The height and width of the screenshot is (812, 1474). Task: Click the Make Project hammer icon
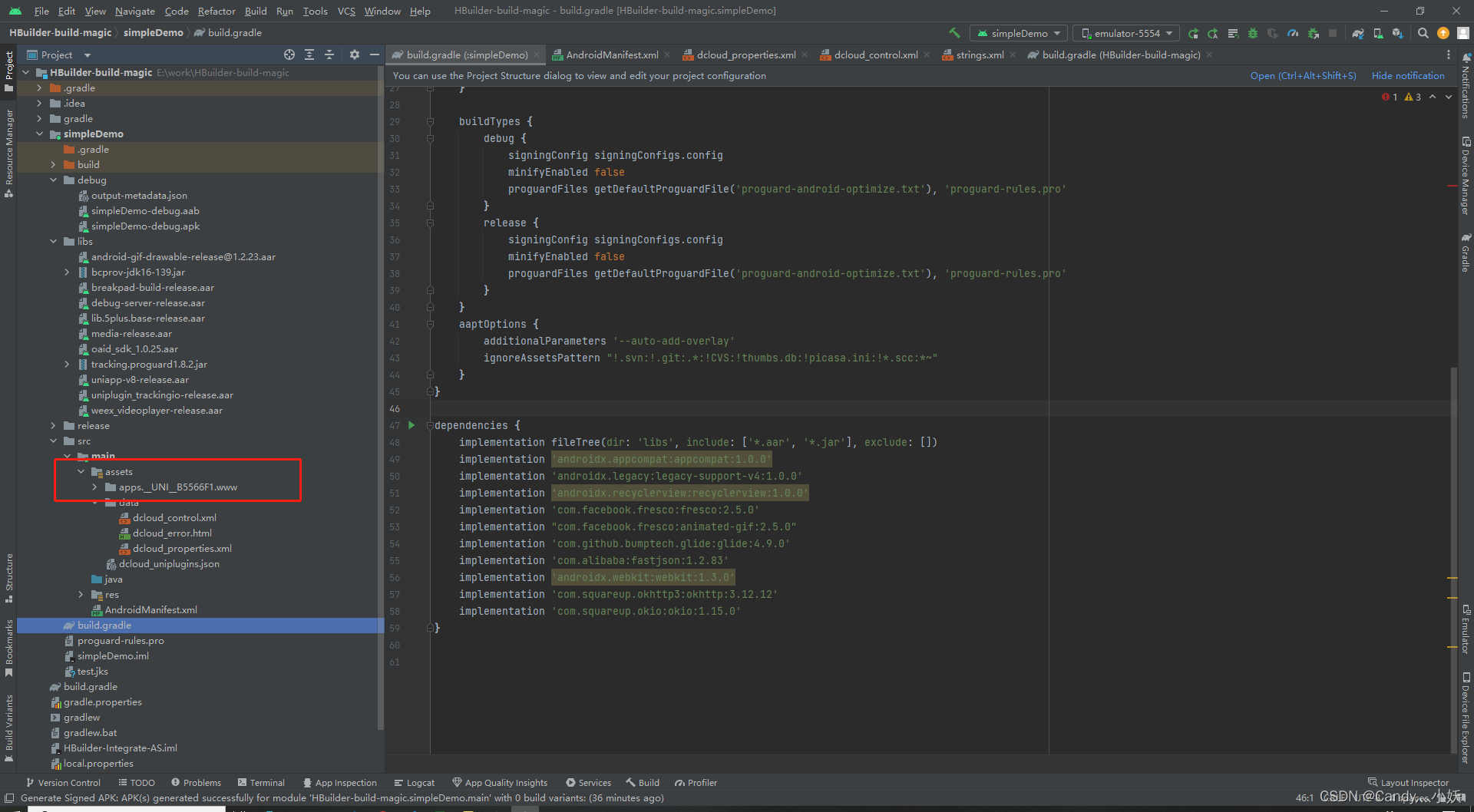(954, 33)
